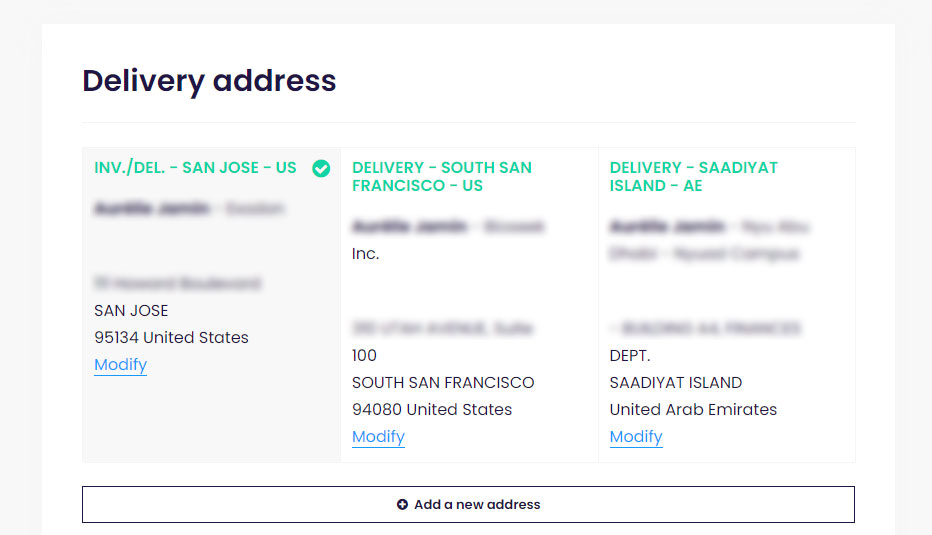The height and width of the screenshot is (535, 932).
Task: Select the INV./DEL. - SAN JOSE - US title
Action: (195, 168)
